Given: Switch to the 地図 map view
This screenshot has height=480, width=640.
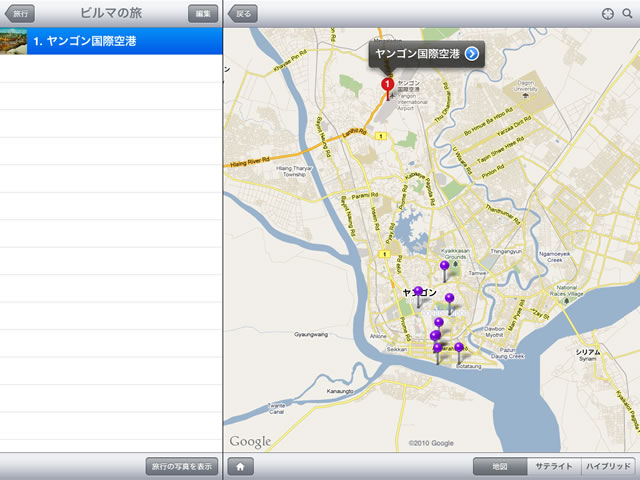Looking at the screenshot, I should coord(500,466).
